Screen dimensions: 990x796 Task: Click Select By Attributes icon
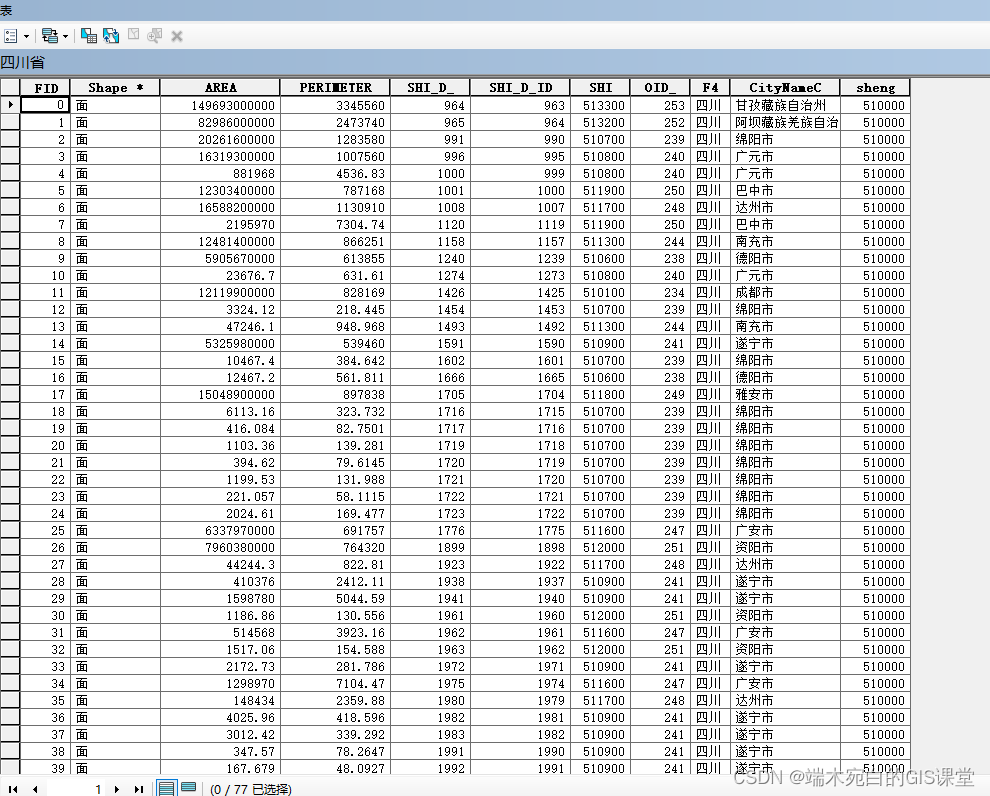tap(89, 36)
